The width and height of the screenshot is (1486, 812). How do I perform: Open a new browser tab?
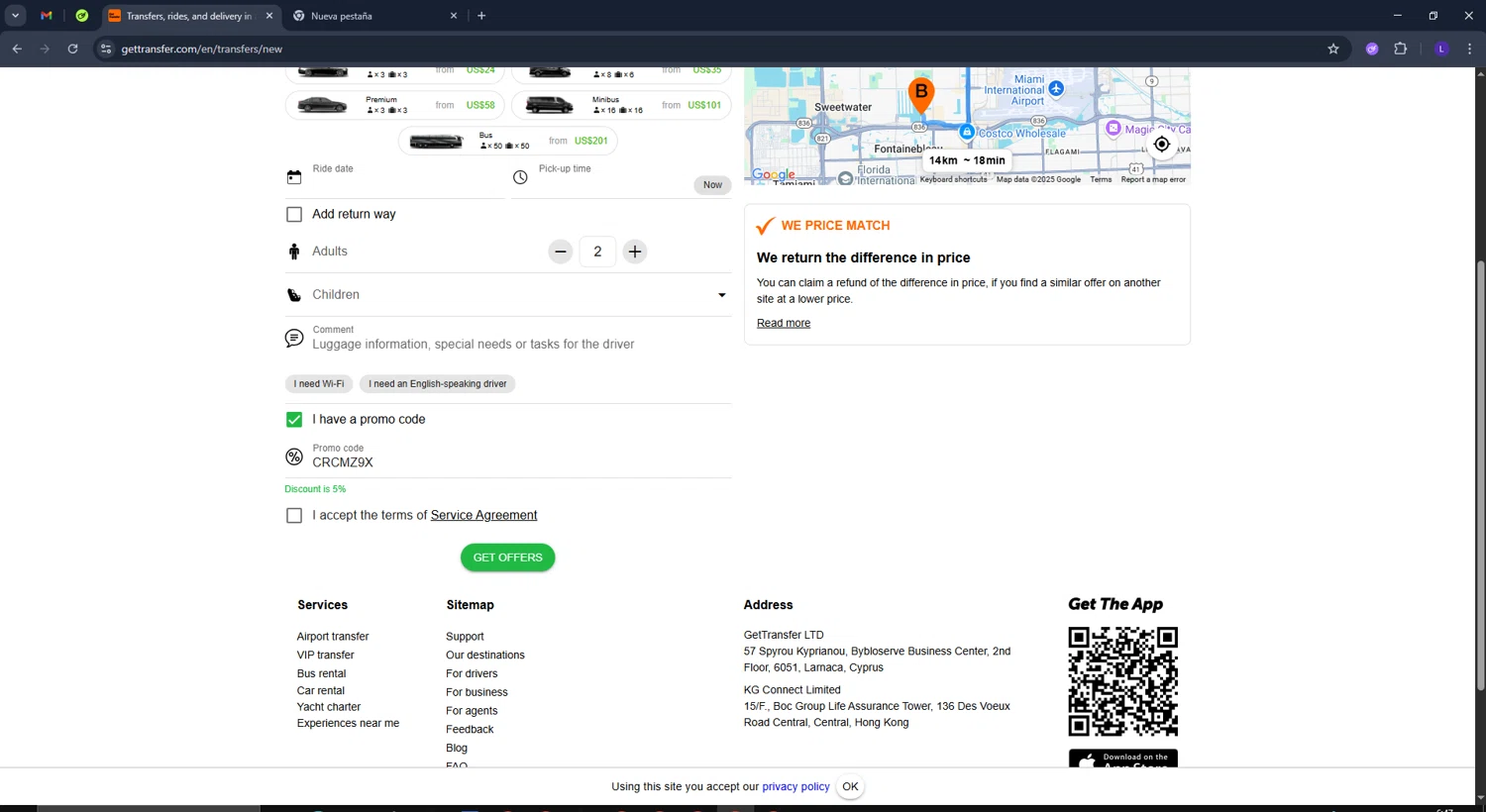pos(481,16)
